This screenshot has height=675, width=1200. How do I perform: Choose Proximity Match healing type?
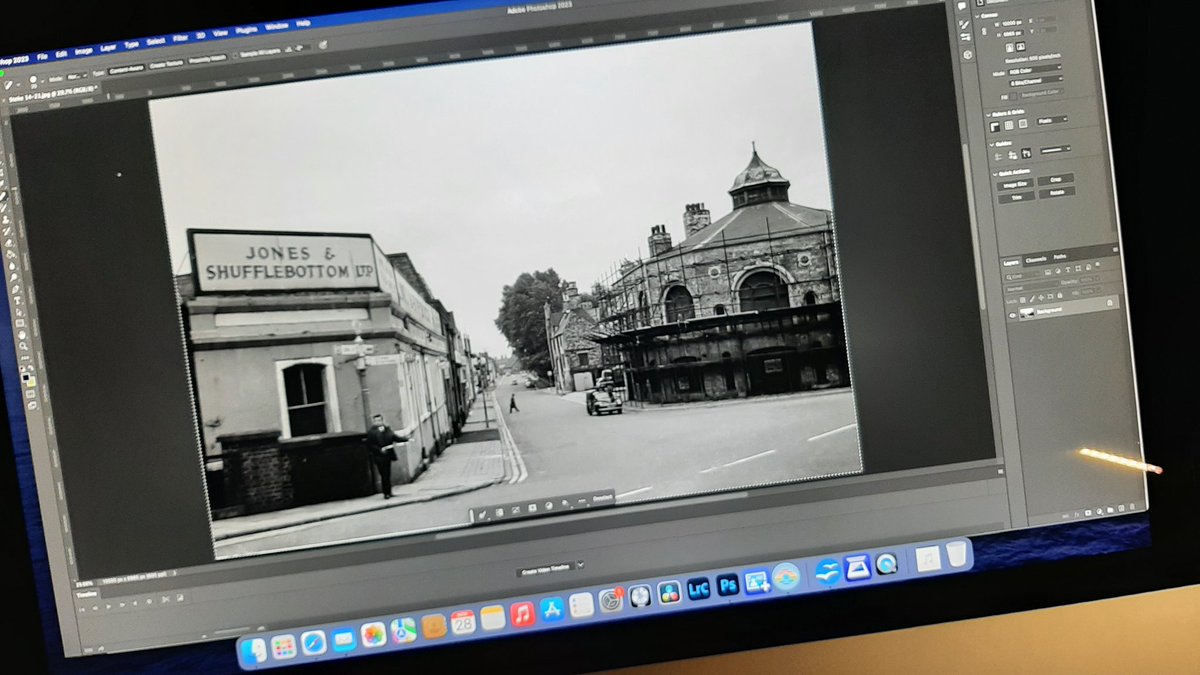pyautogui.click(x=208, y=59)
